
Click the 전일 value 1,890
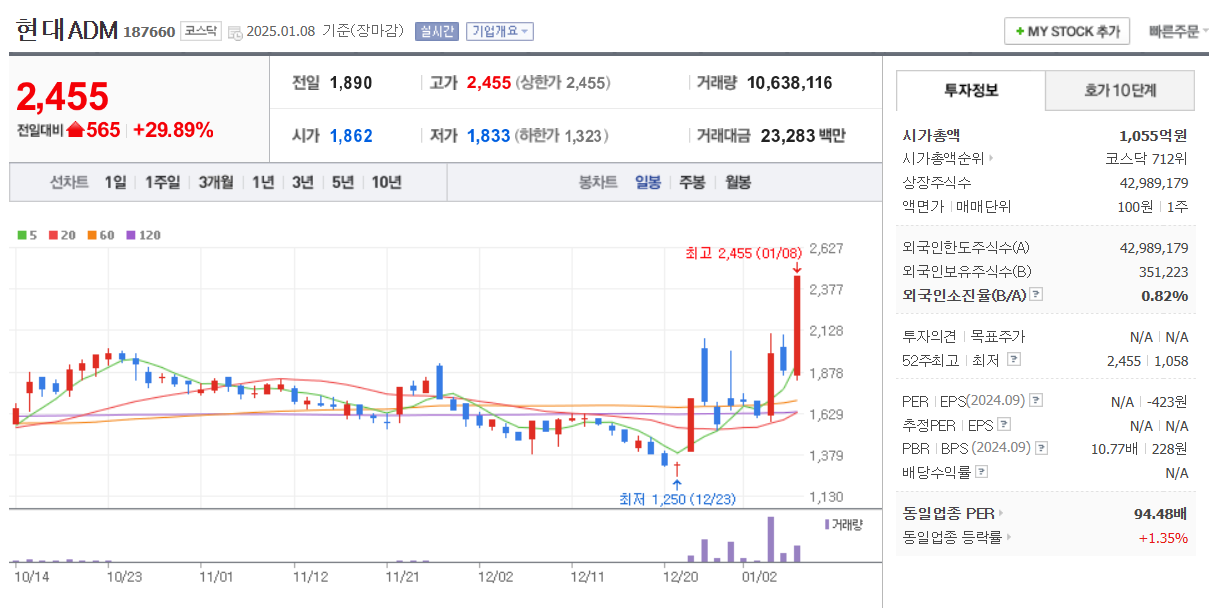351,83
